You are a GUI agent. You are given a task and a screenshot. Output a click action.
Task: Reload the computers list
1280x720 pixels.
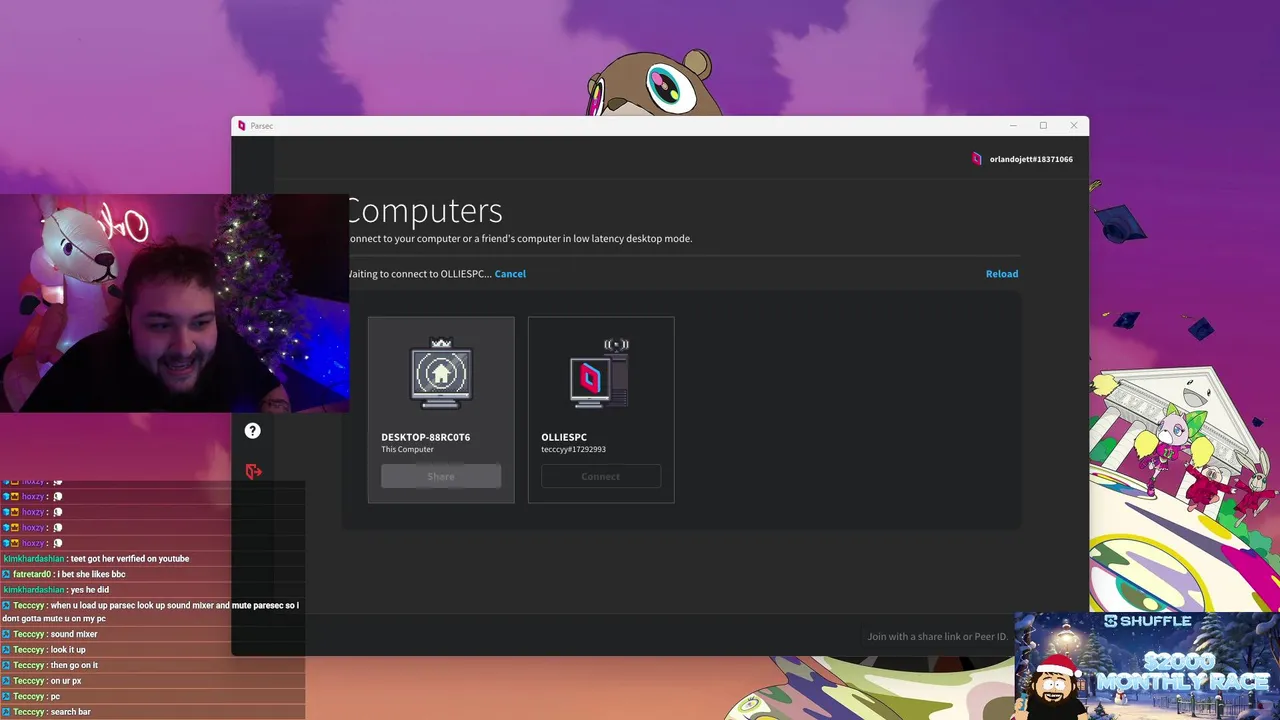click(1002, 274)
